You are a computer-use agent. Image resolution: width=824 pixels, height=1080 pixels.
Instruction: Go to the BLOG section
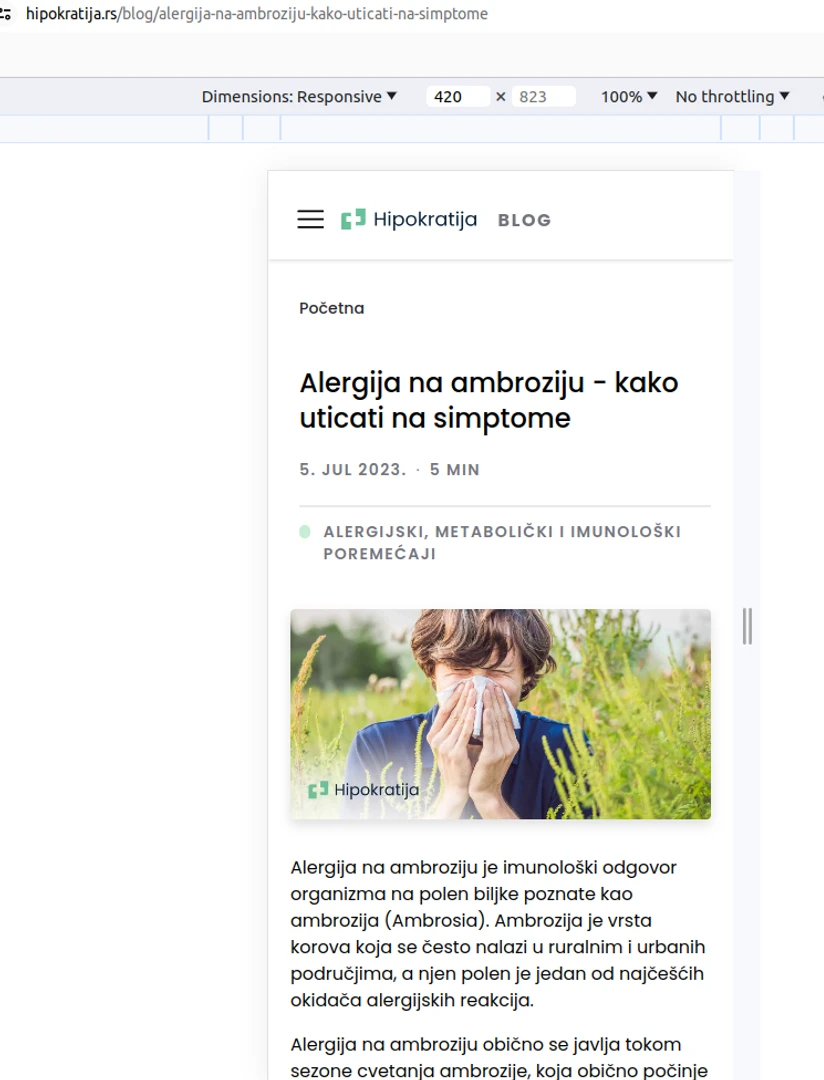click(x=524, y=220)
